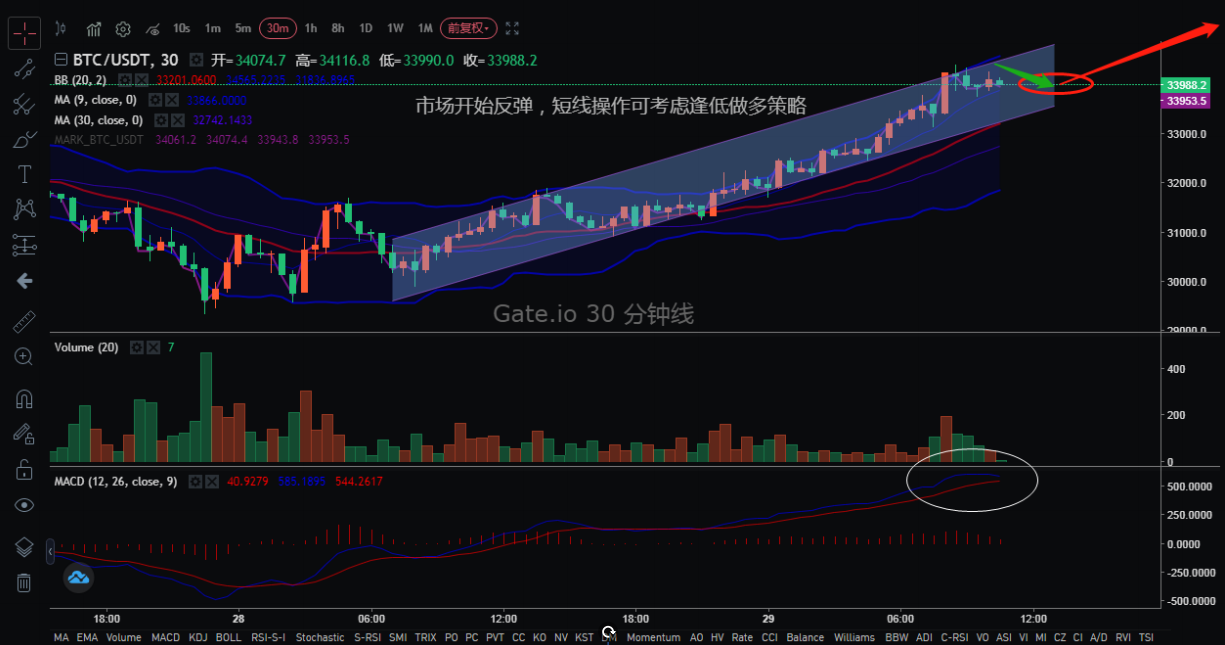The height and width of the screenshot is (645, 1225).
Task: Hide indicator values with the eye-slash icon
Action: (x=155, y=30)
